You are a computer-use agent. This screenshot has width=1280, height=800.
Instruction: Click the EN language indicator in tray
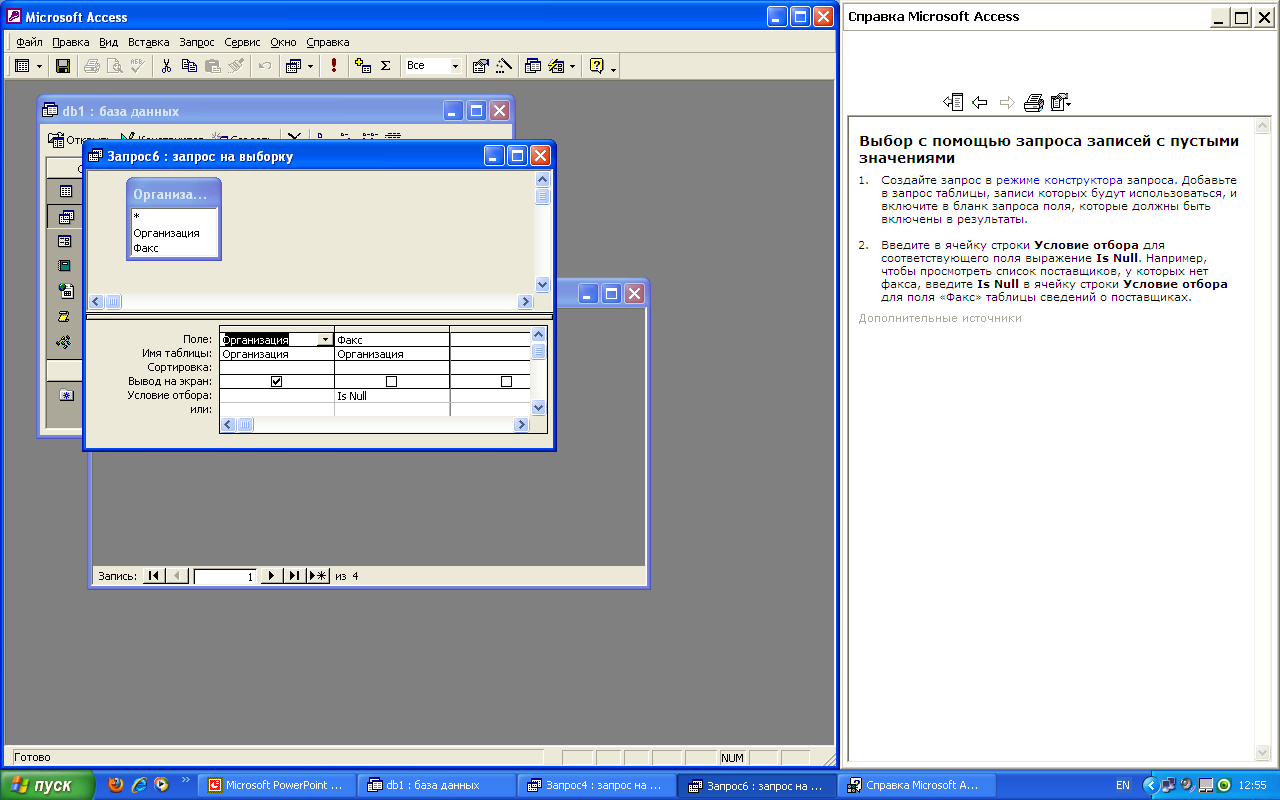click(x=1123, y=785)
